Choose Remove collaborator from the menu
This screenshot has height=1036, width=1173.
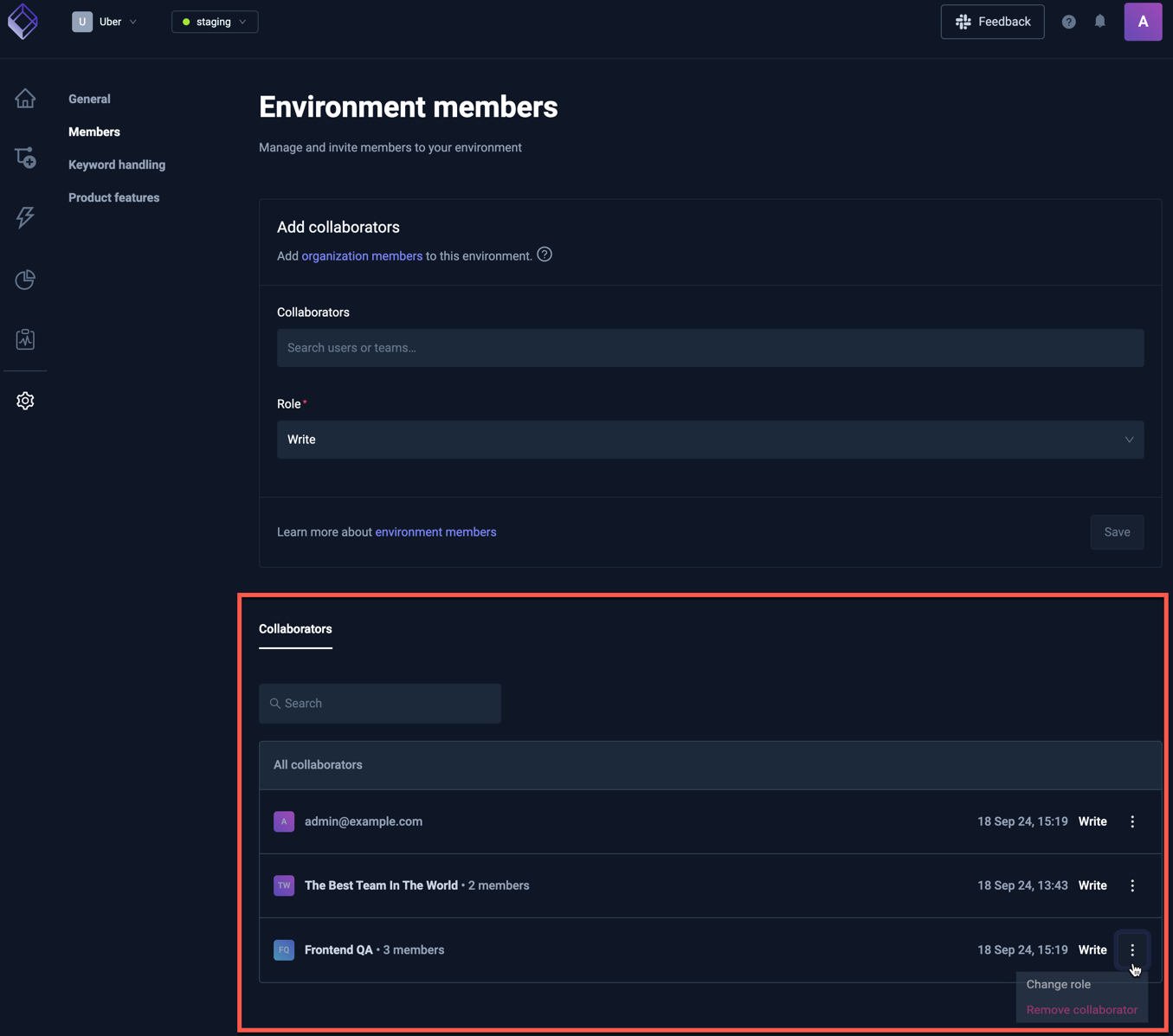(x=1081, y=1010)
